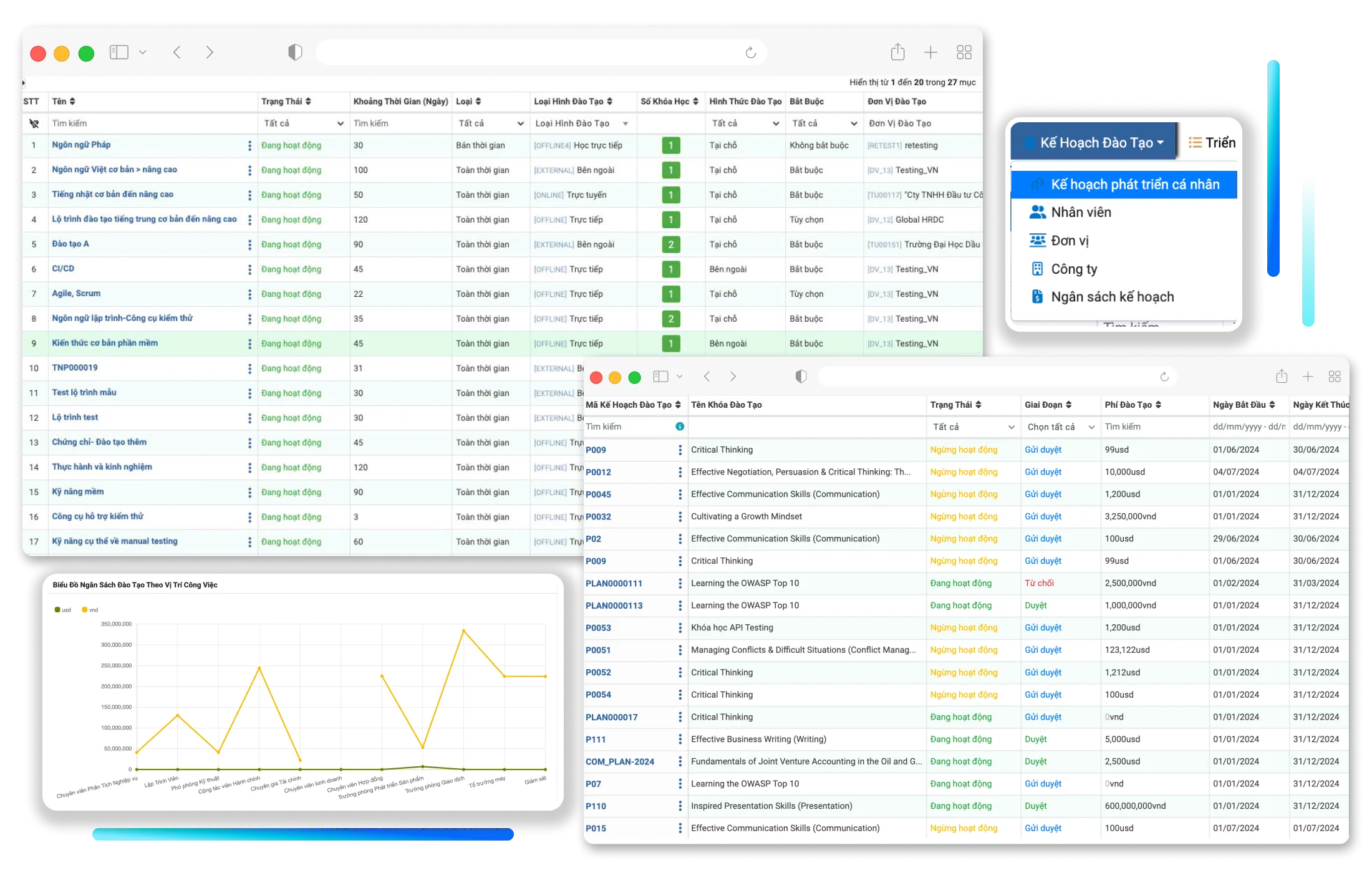The image size is (1372, 873).
Task: Open Giai Đoạn Chọn tất cả dropdown
Action: click(x=1061, y=427)
